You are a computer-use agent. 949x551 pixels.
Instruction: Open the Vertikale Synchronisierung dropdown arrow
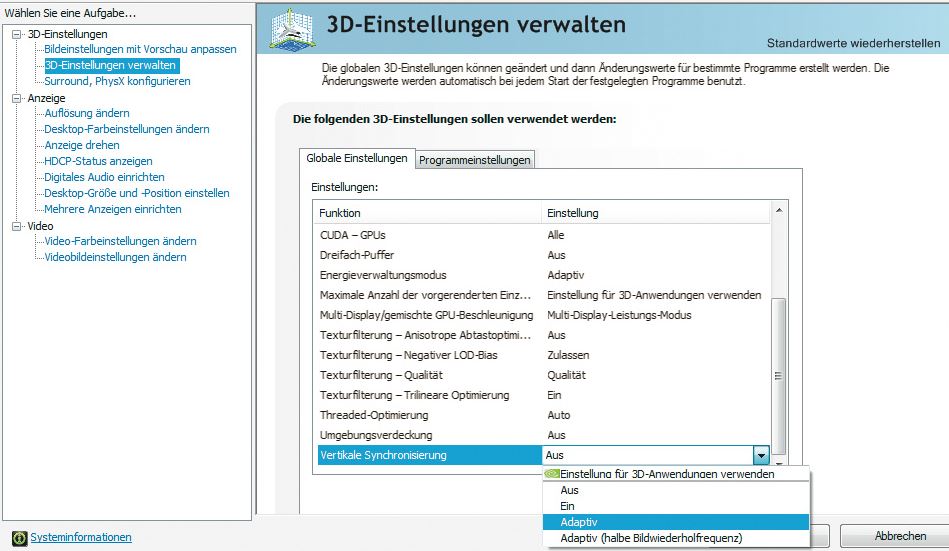761,455
